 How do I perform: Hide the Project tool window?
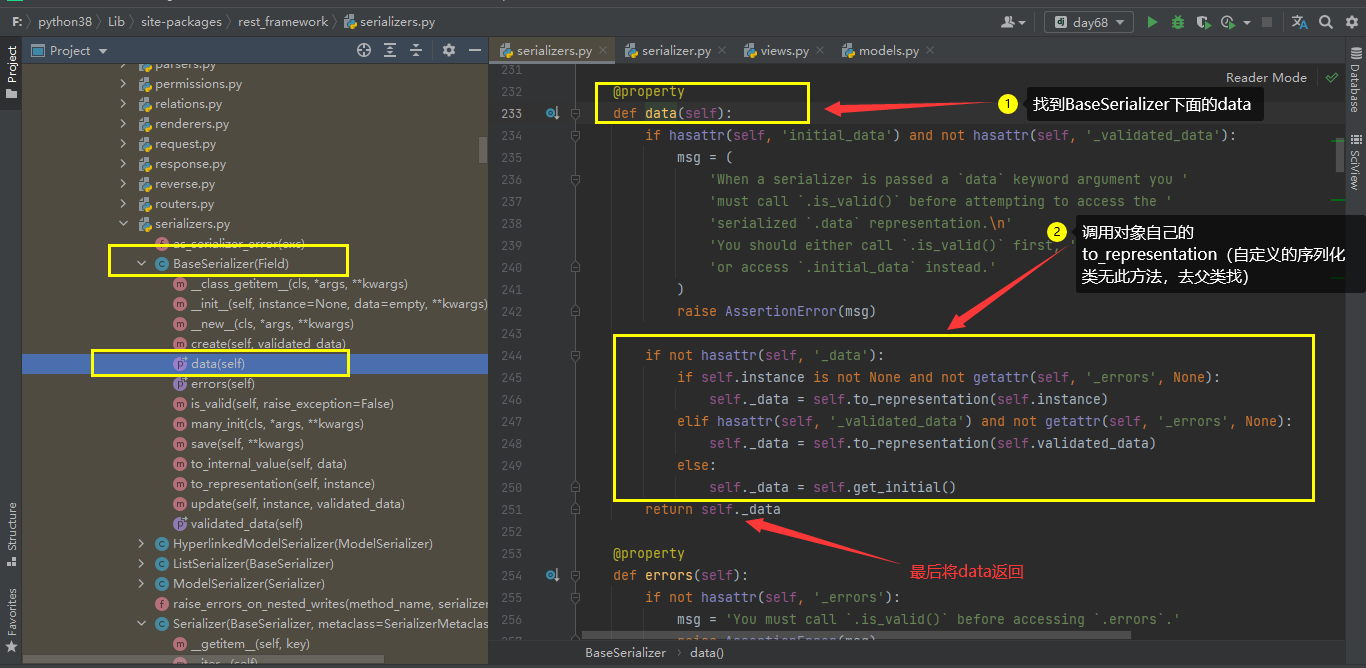pos(473,50)
